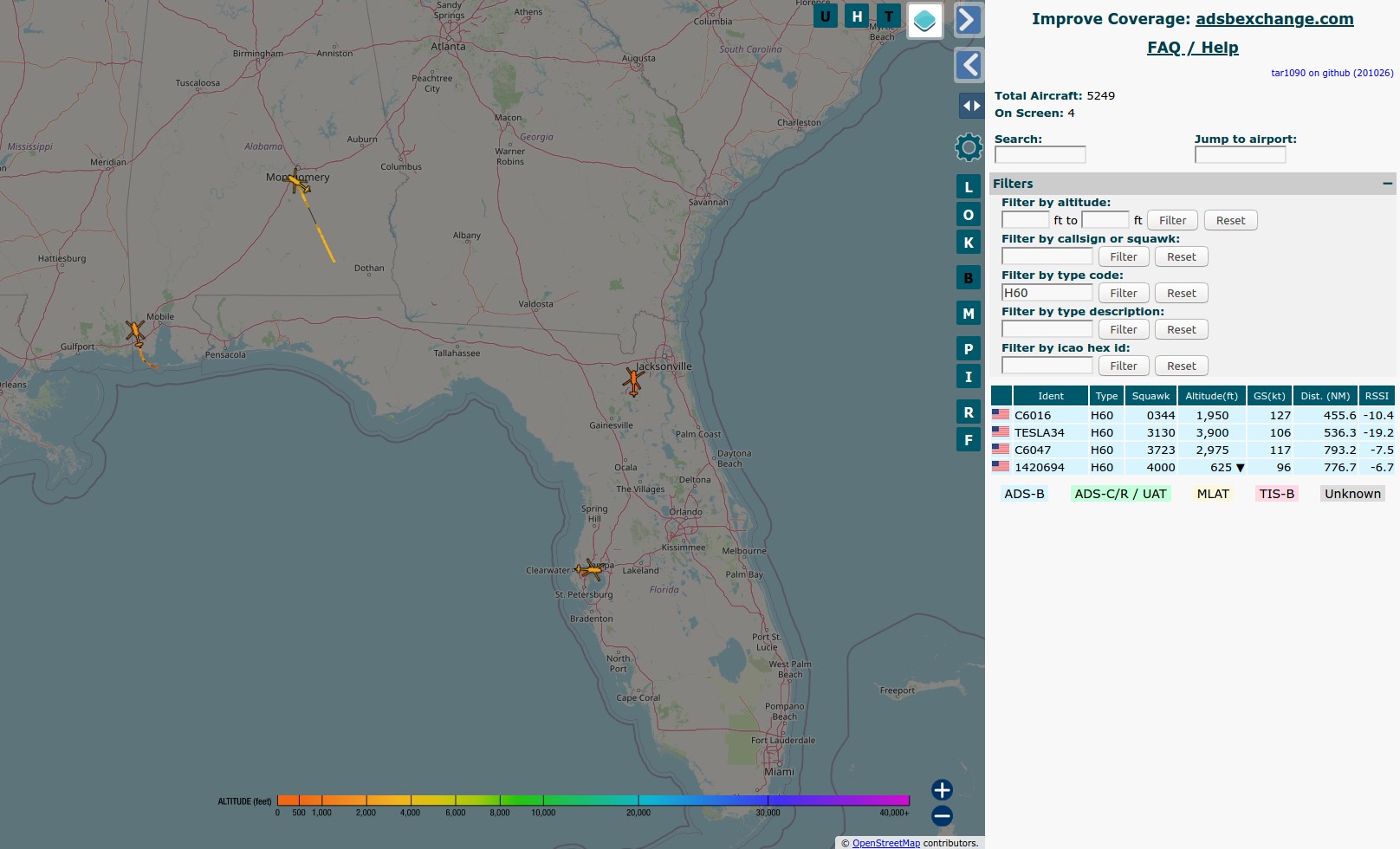Screen dimensions: 1400x849
Task: Click the icao hex id filter field
Action: [1047, 366]
